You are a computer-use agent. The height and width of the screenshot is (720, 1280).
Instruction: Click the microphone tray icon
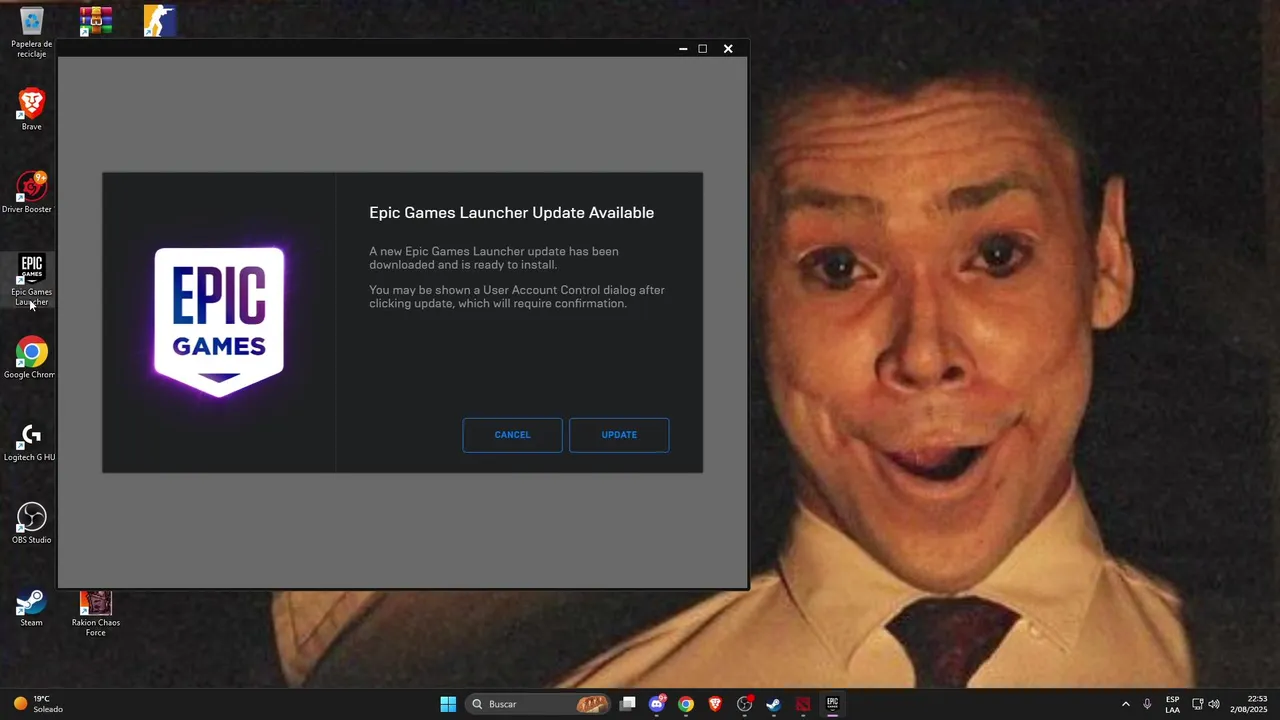1147,704
